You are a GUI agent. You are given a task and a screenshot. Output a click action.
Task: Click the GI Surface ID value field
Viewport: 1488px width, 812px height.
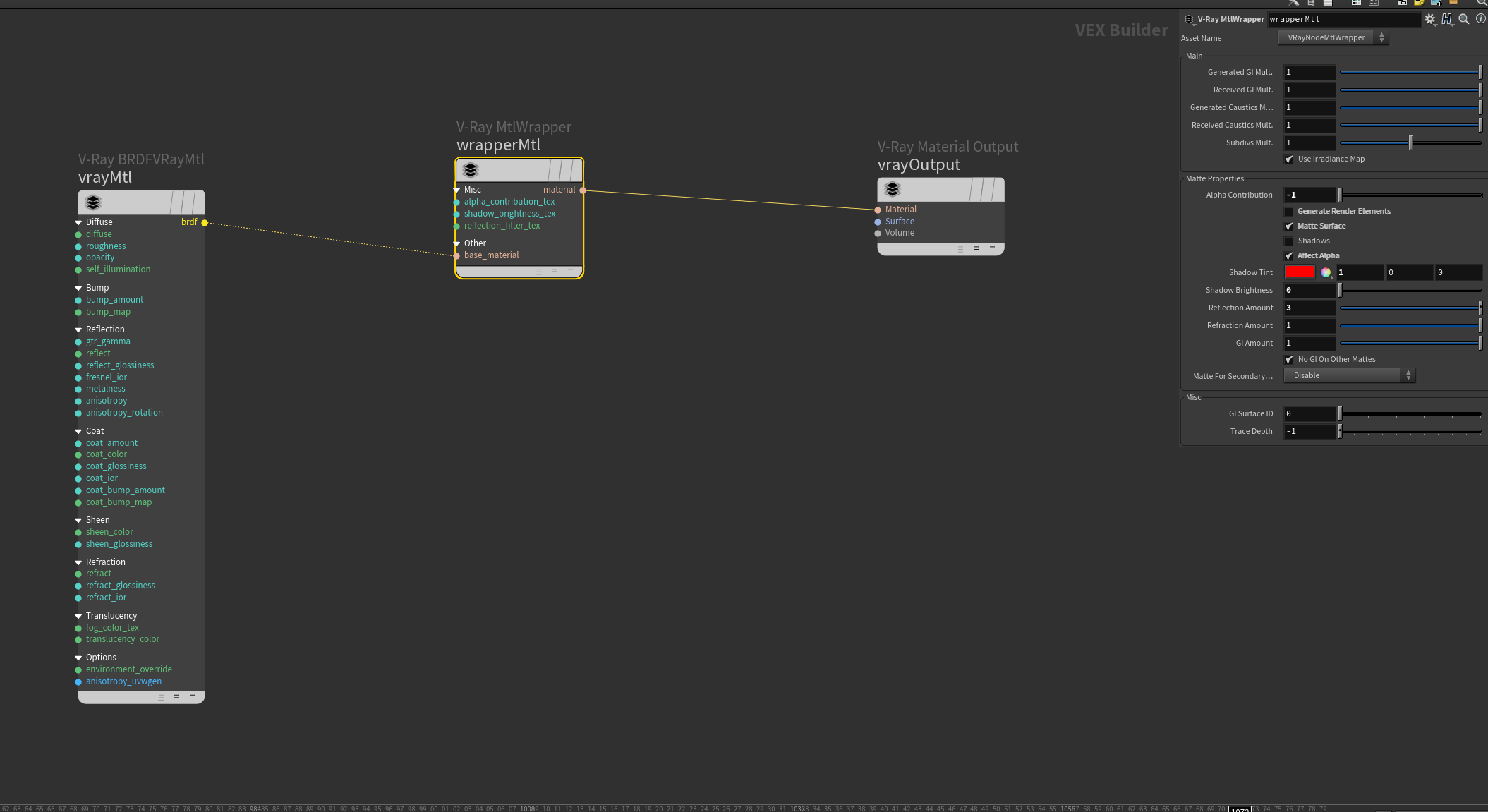pos(1309,413)
